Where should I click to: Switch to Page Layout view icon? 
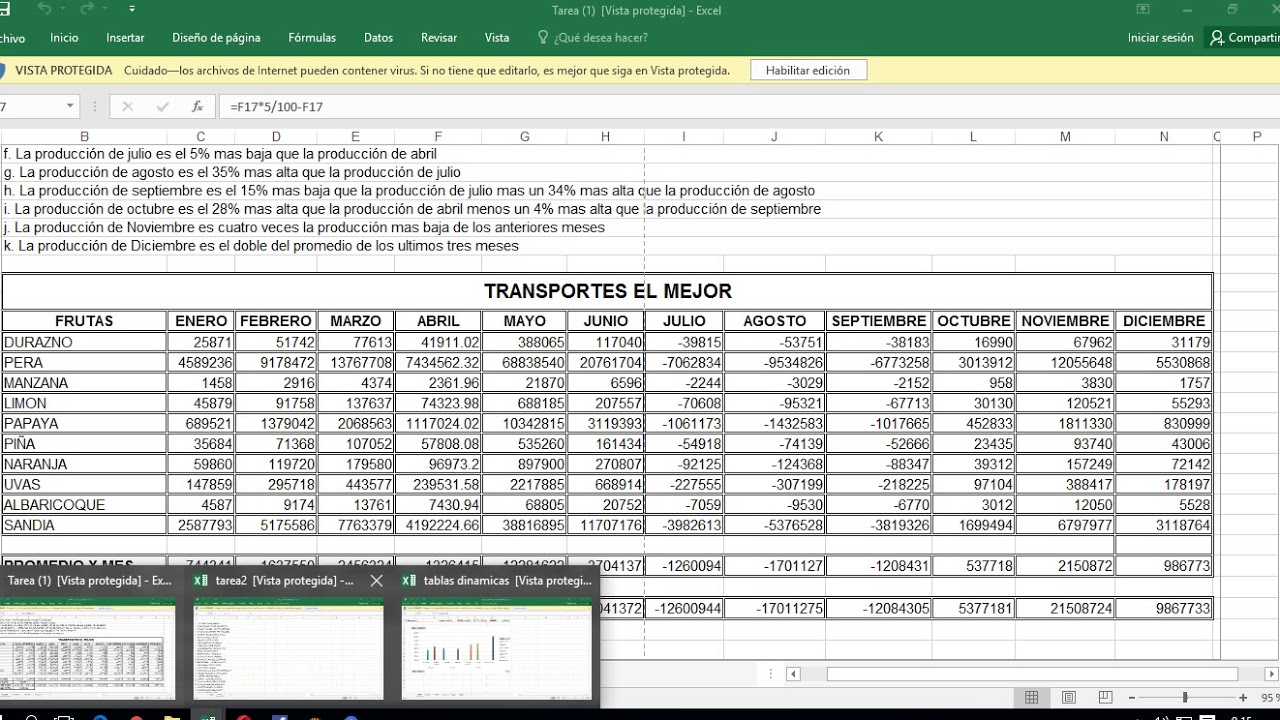point(1068,697)
